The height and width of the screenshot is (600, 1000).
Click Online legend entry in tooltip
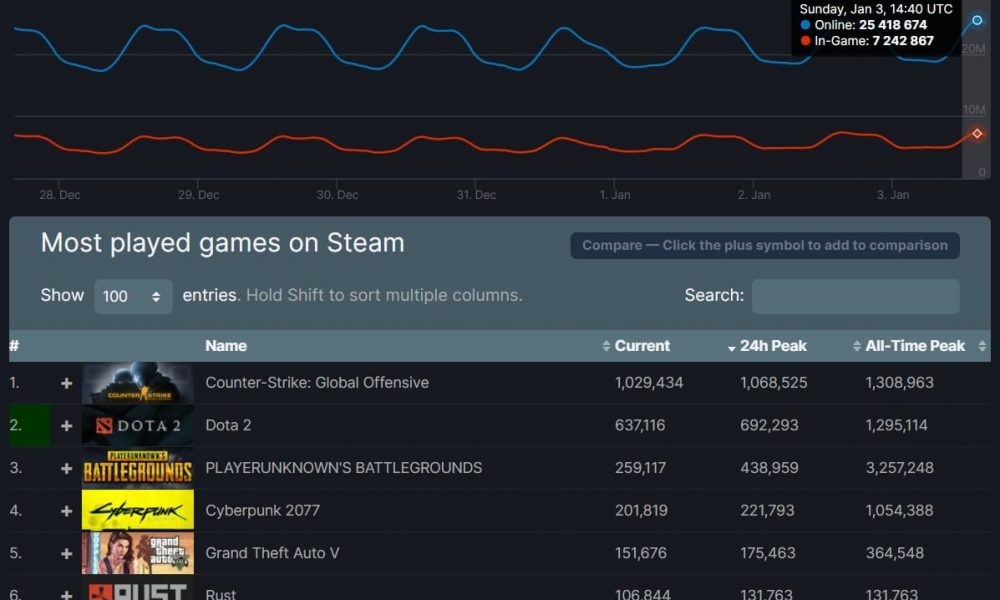[x=864, y=25]
